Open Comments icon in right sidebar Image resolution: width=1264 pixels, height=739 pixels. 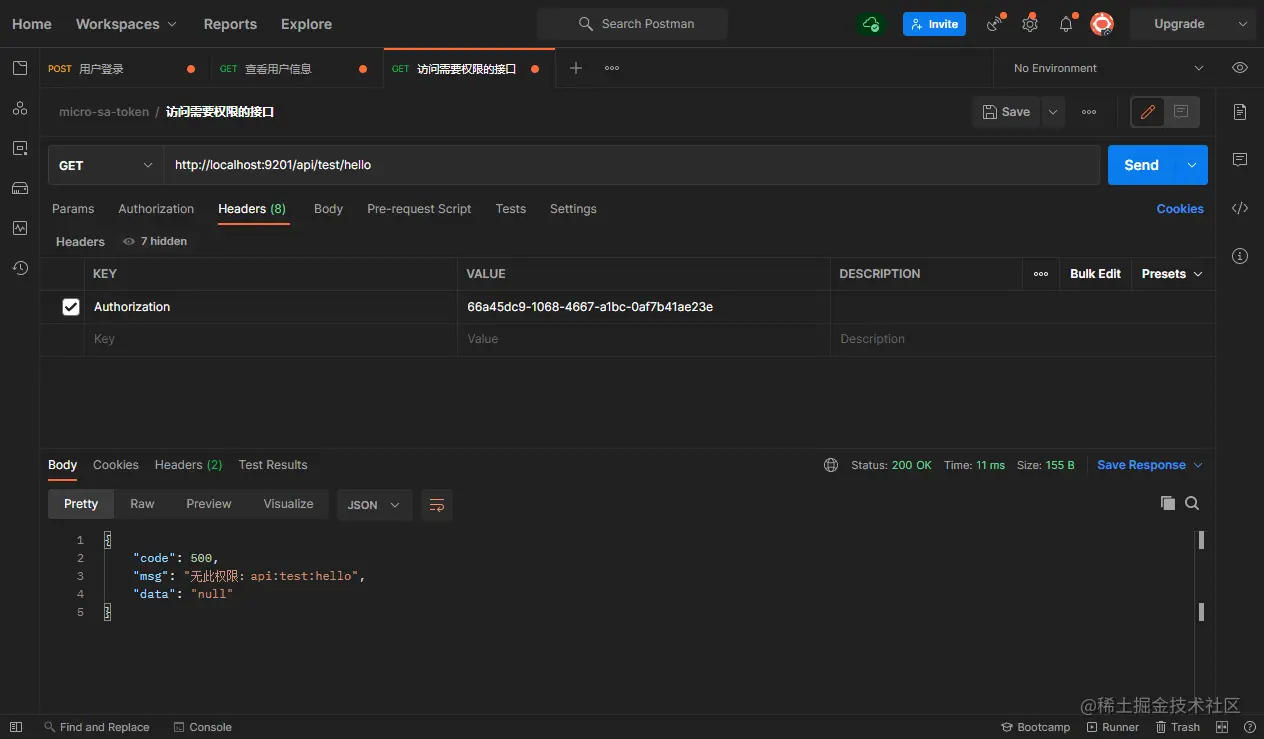[x=1240, y=160]
